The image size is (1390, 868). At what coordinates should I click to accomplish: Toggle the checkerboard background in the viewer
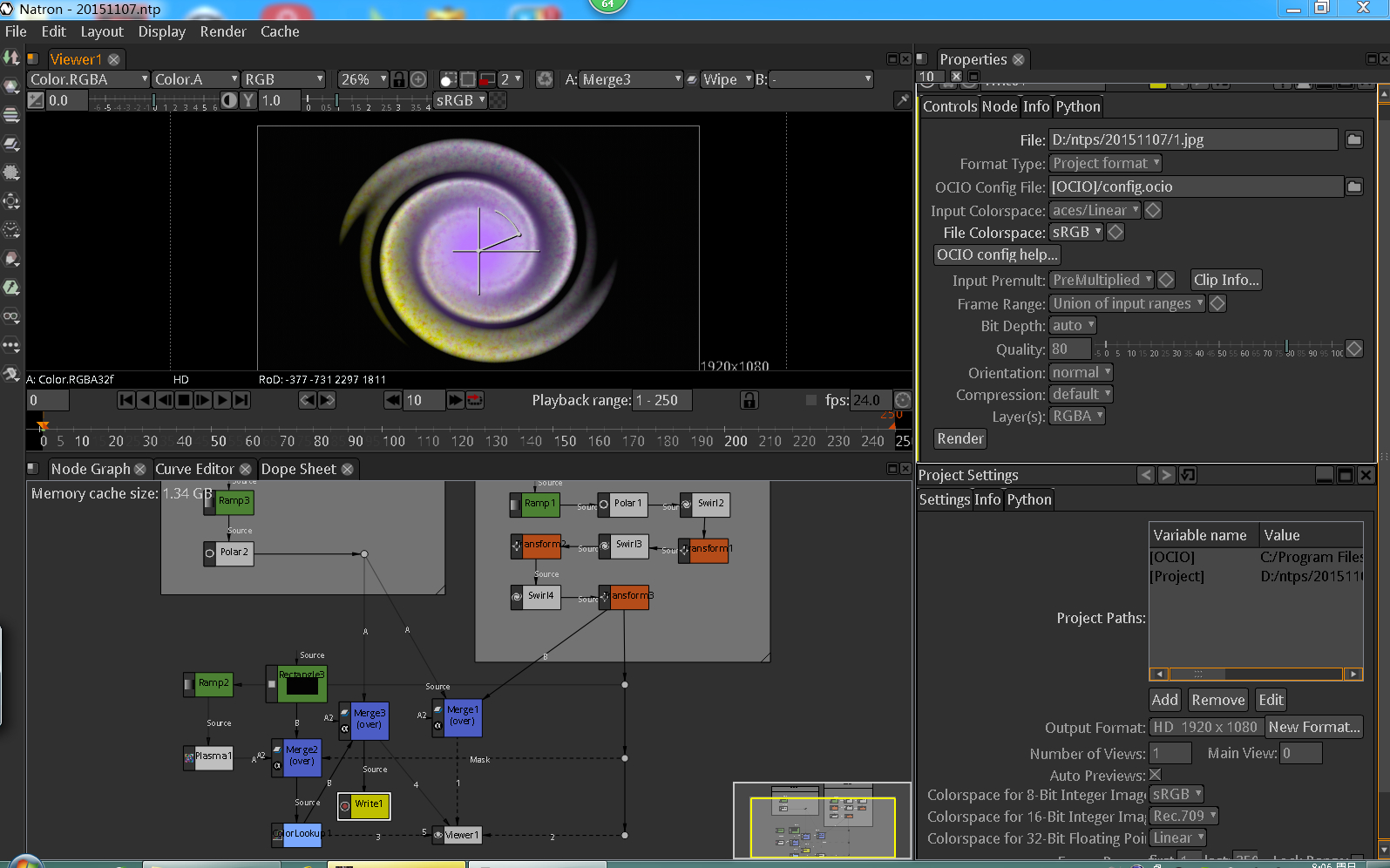(x=498, y=101)
